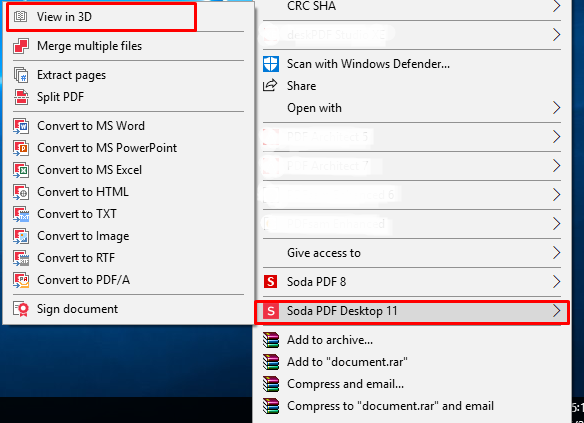Viewport: 584px width, 423px height.
Task: Click the Convert to PDF/A icon
Action: click(21, 280)
